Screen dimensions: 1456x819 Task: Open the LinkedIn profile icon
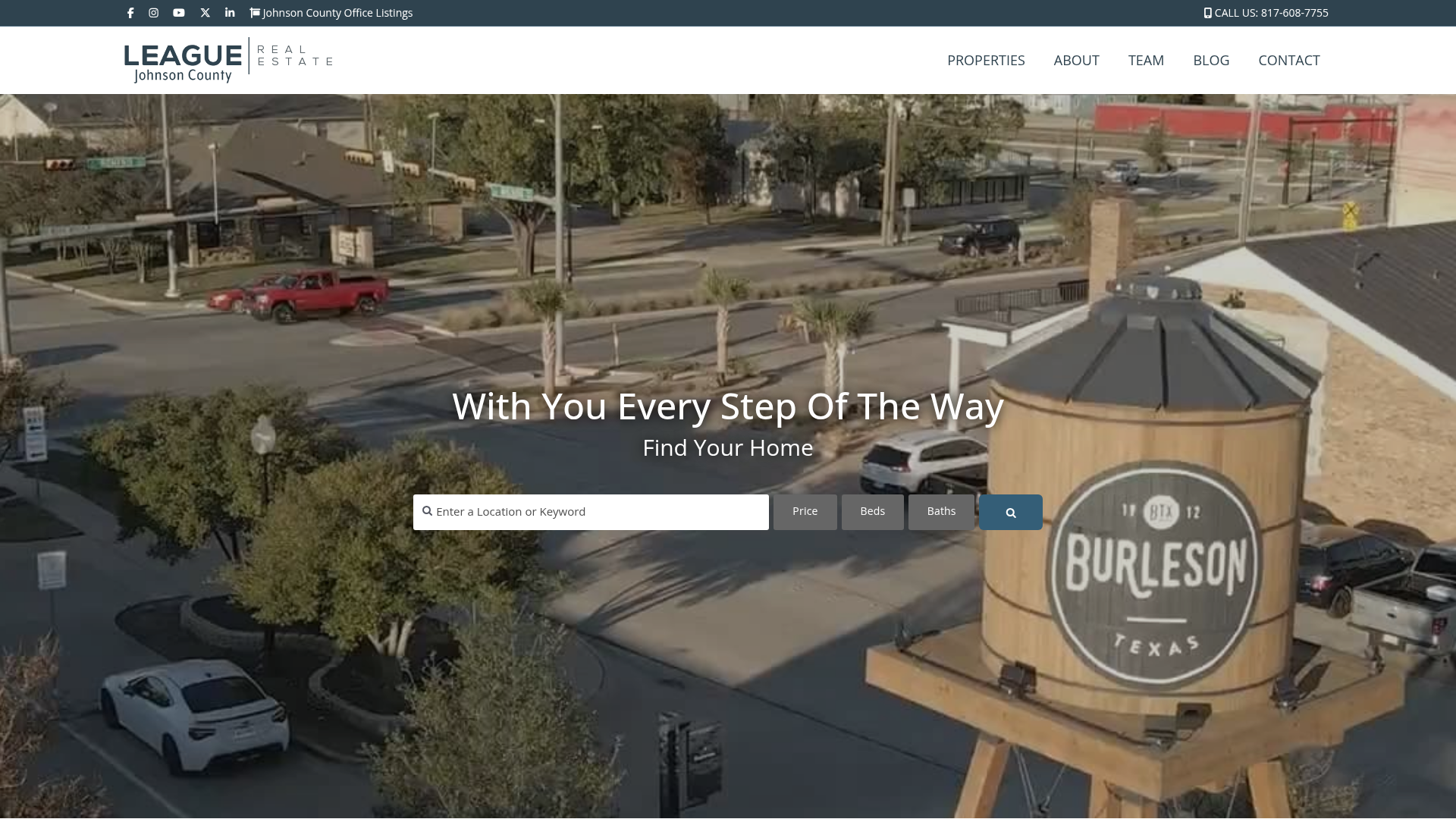[229, 13]
